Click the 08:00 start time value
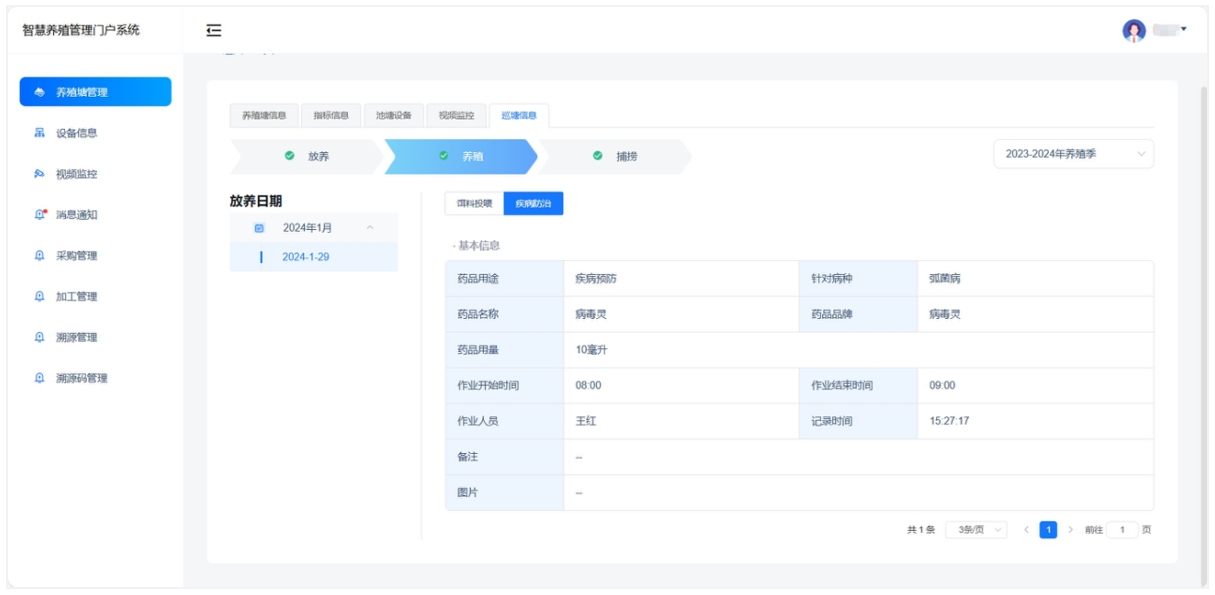This screenshot has height=595, width=1215. [588, 386]
